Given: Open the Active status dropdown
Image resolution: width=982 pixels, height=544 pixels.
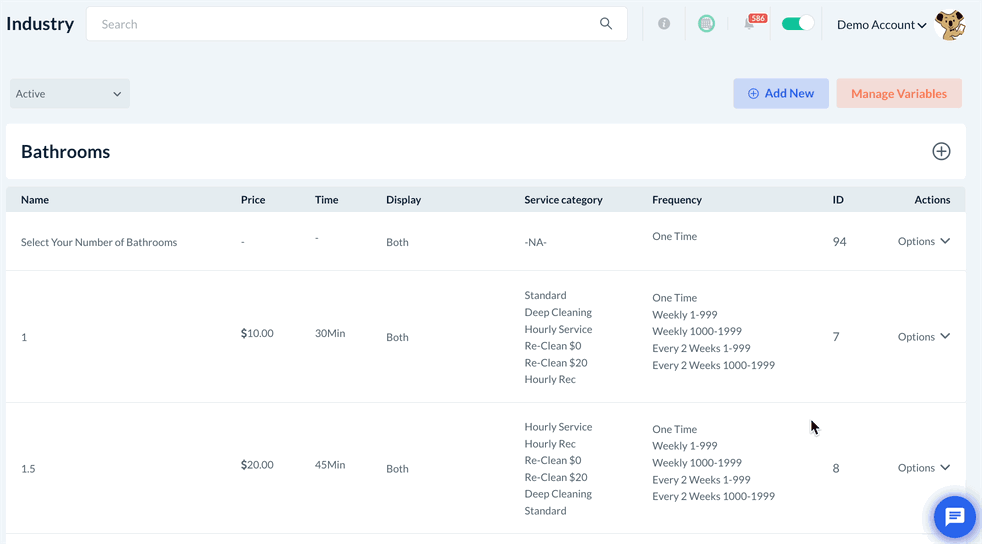Looking at the screenshot, I should [x=70, y=94].
